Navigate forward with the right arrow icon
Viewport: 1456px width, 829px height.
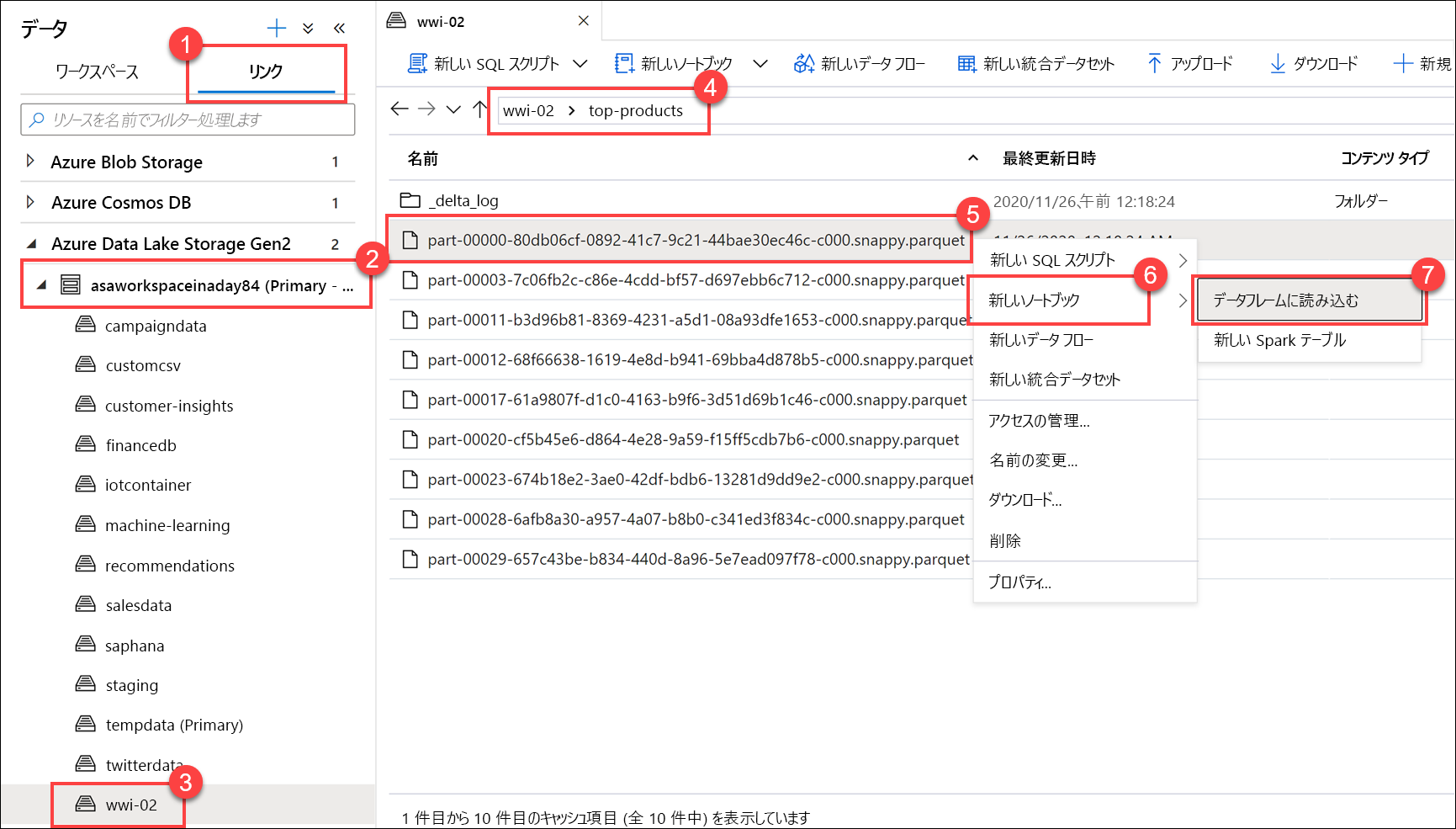point(426,109)
